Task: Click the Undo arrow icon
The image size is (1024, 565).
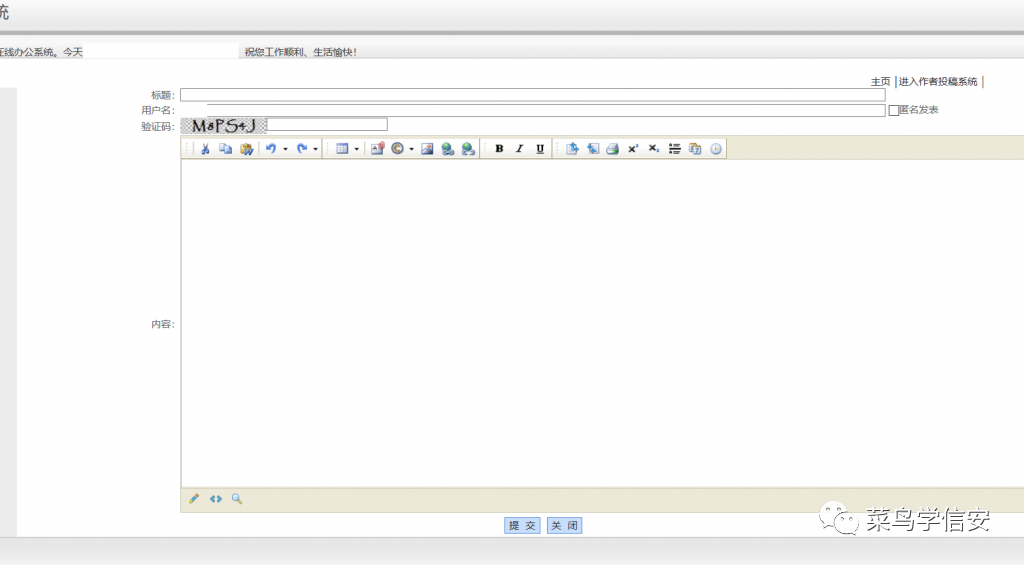Action: tap(271, 149)
